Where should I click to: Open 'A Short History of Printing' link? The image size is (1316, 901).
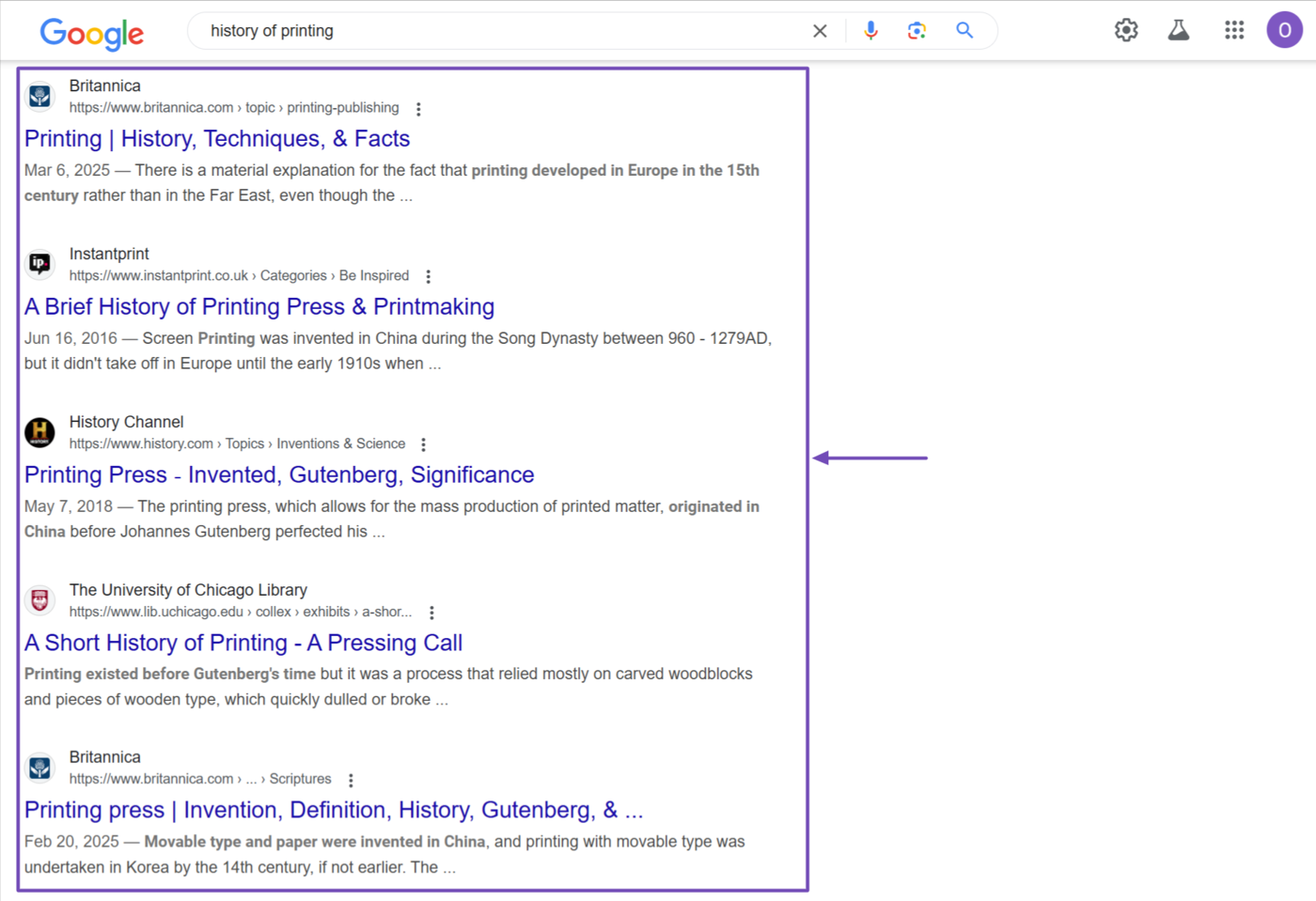pyautogui.click(x=243, y=644)
